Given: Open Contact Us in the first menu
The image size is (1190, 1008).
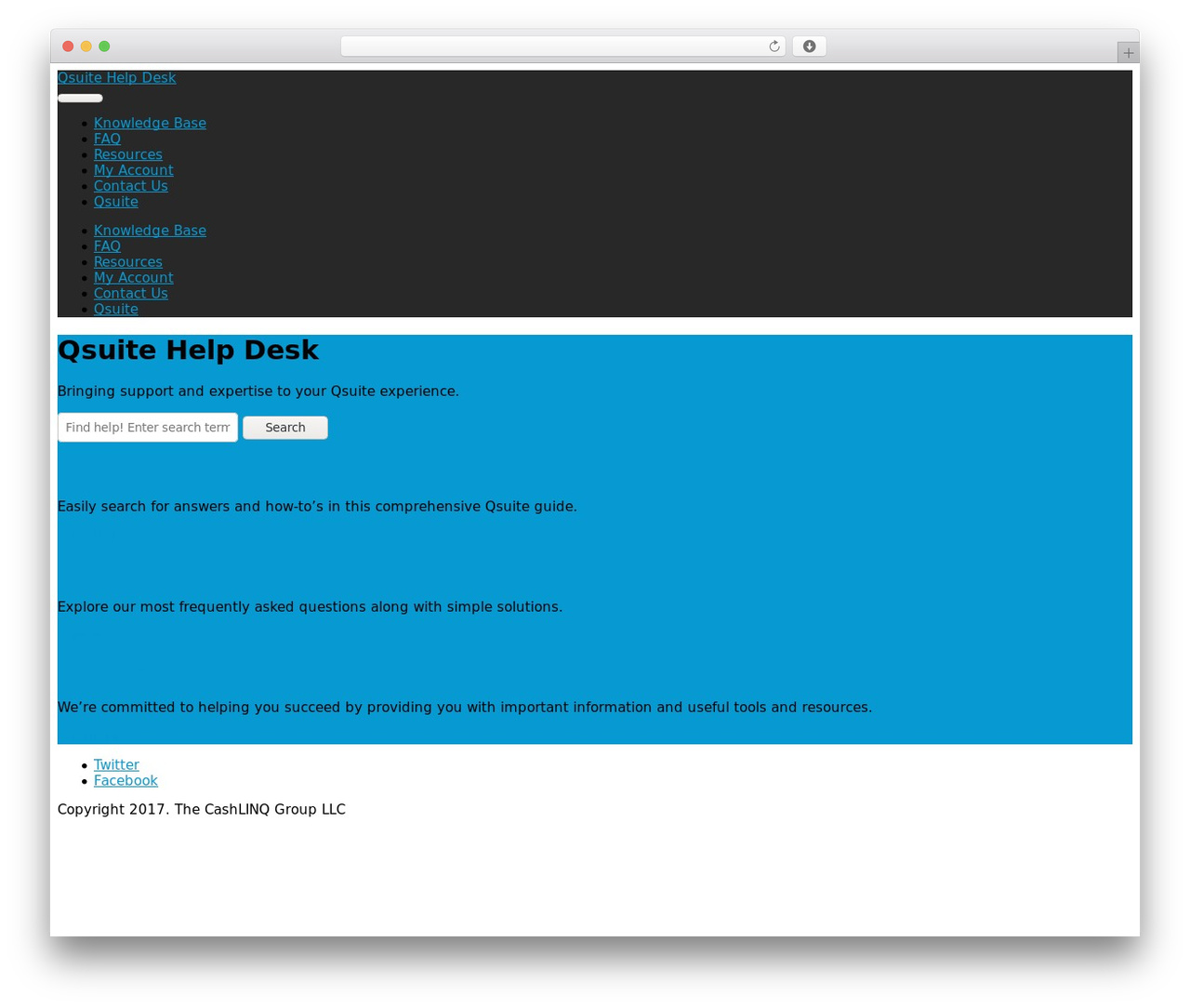Looking at the screenshot, I should pyautogui.click(x=130, y=186).
